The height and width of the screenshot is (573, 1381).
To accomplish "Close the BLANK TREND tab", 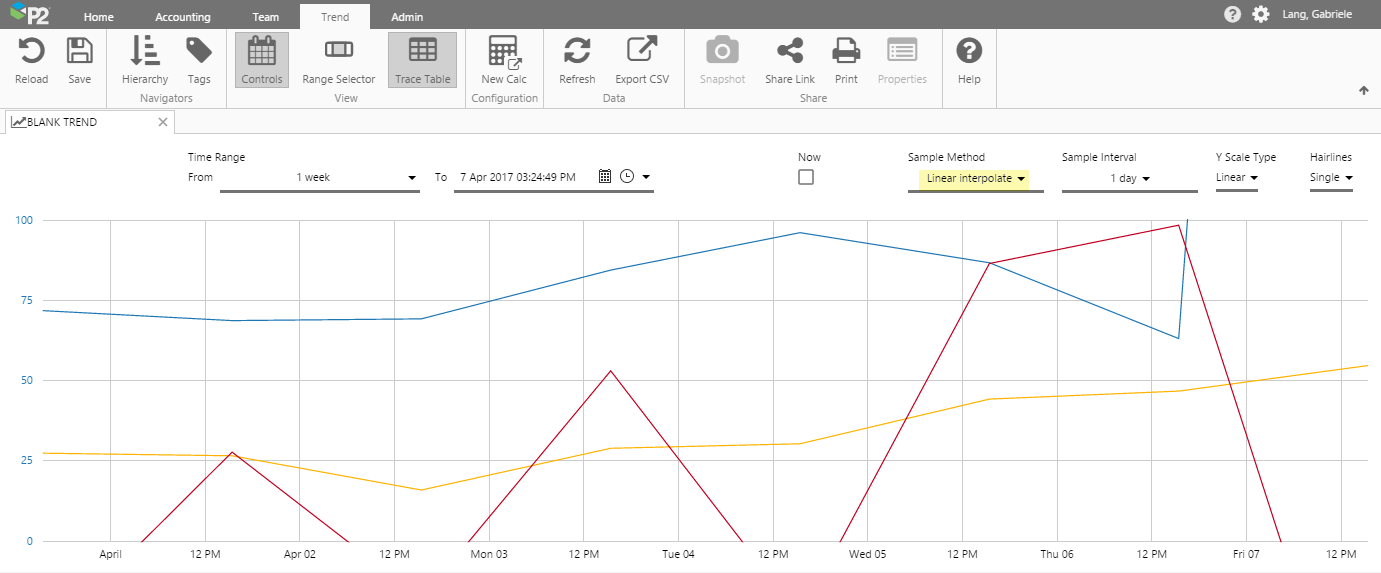I will tap(163, 122).
